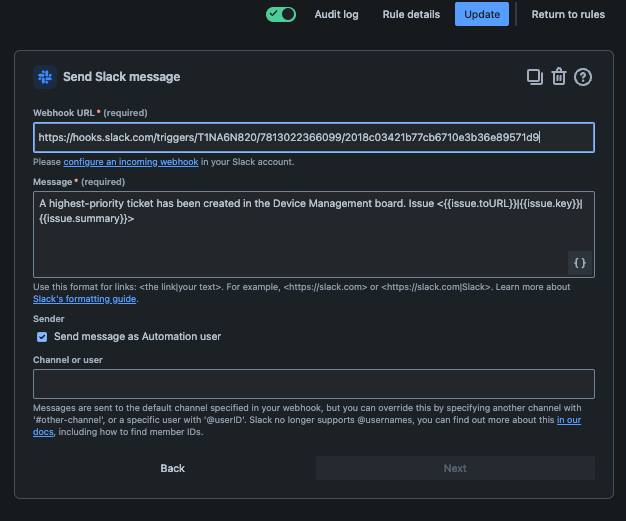Open Slack's formatting guide link
Screen dimensions: 626x521
click(85, 299)
